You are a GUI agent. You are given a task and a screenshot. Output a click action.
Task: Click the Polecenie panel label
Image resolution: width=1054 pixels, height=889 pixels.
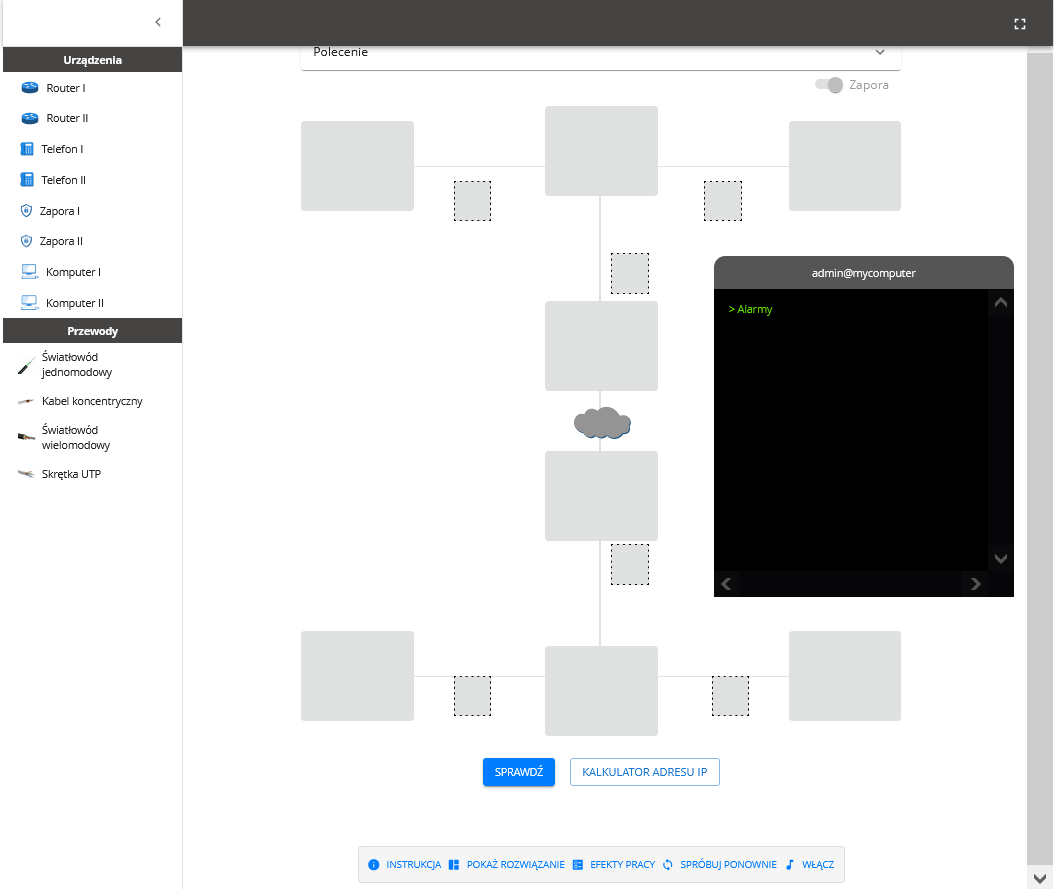[340, 52]
